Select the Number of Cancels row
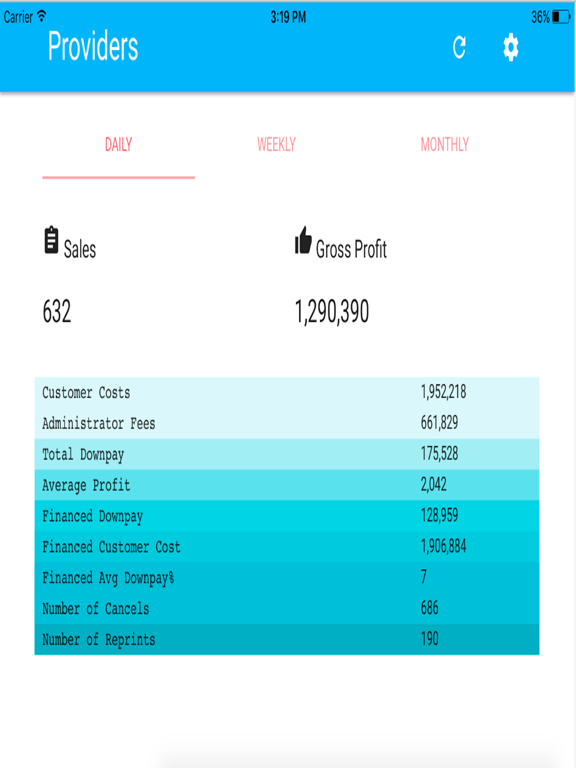The height and width of the screenshot is (768, 576). click(x=287, y=608)
